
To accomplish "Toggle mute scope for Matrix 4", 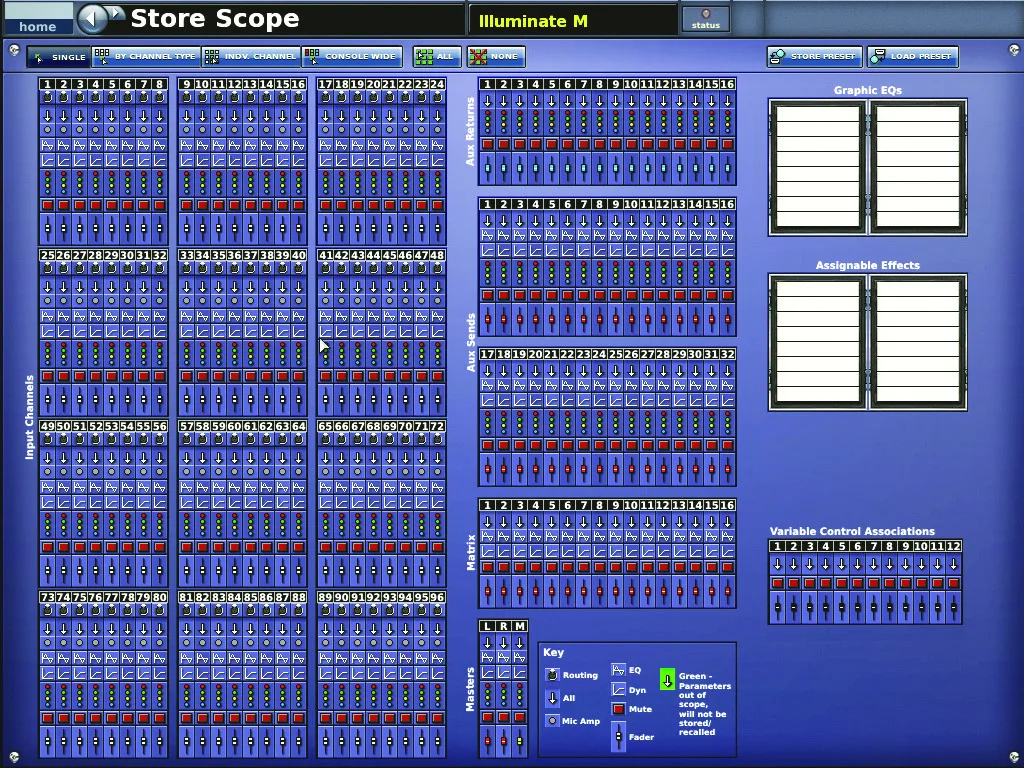I will click(x=536, y=568).
